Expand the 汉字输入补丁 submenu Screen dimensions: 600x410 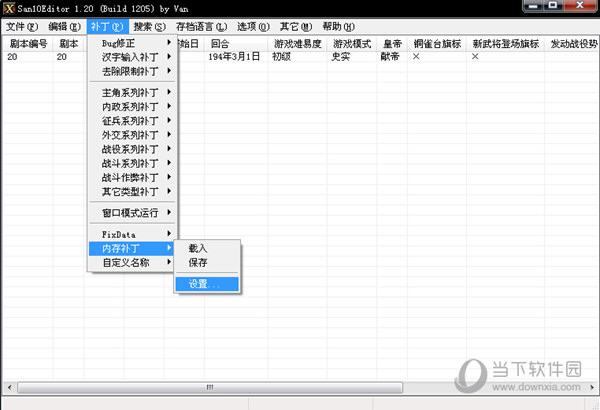tap(132, 57)
